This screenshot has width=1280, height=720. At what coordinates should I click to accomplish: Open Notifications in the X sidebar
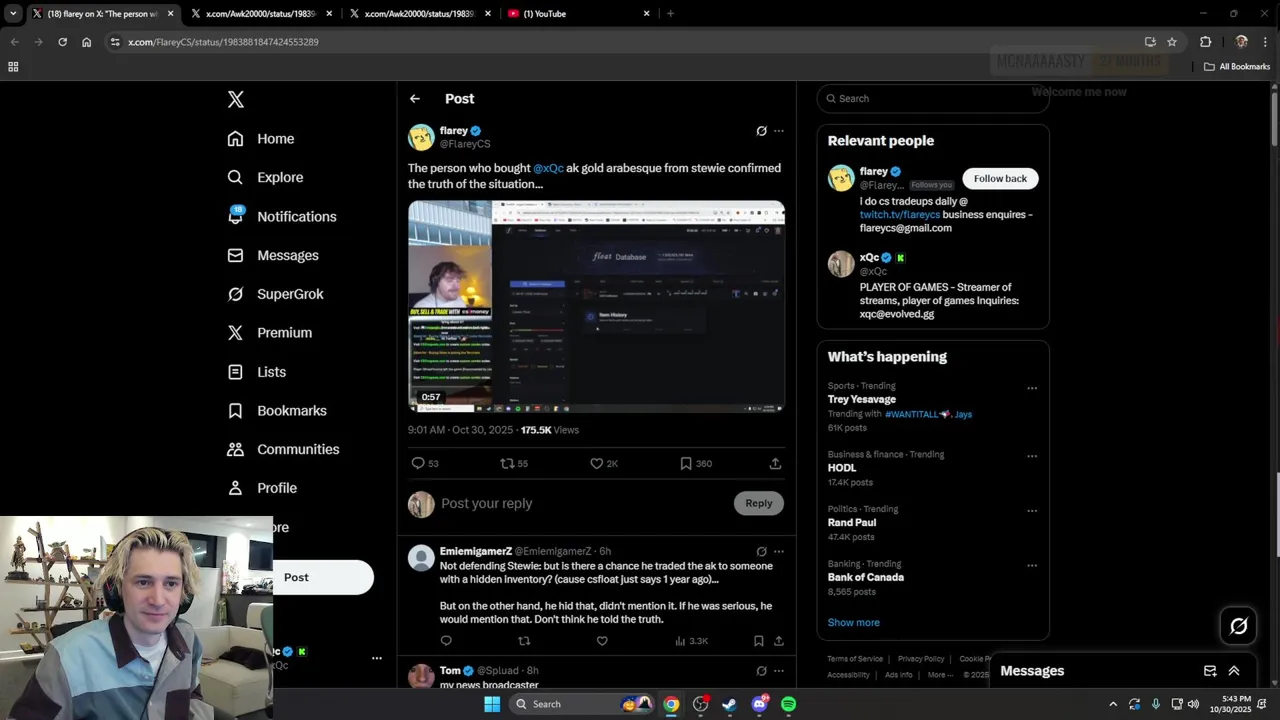click(282, 216)
